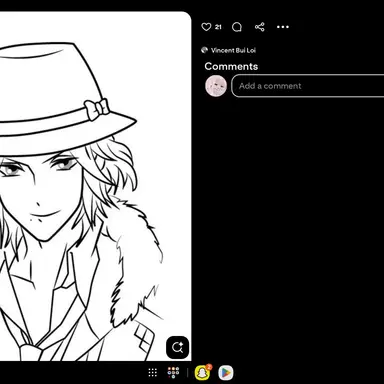Open Vincent Bui Loi profile link
This screenshot has height=384, width=384.
233,50
